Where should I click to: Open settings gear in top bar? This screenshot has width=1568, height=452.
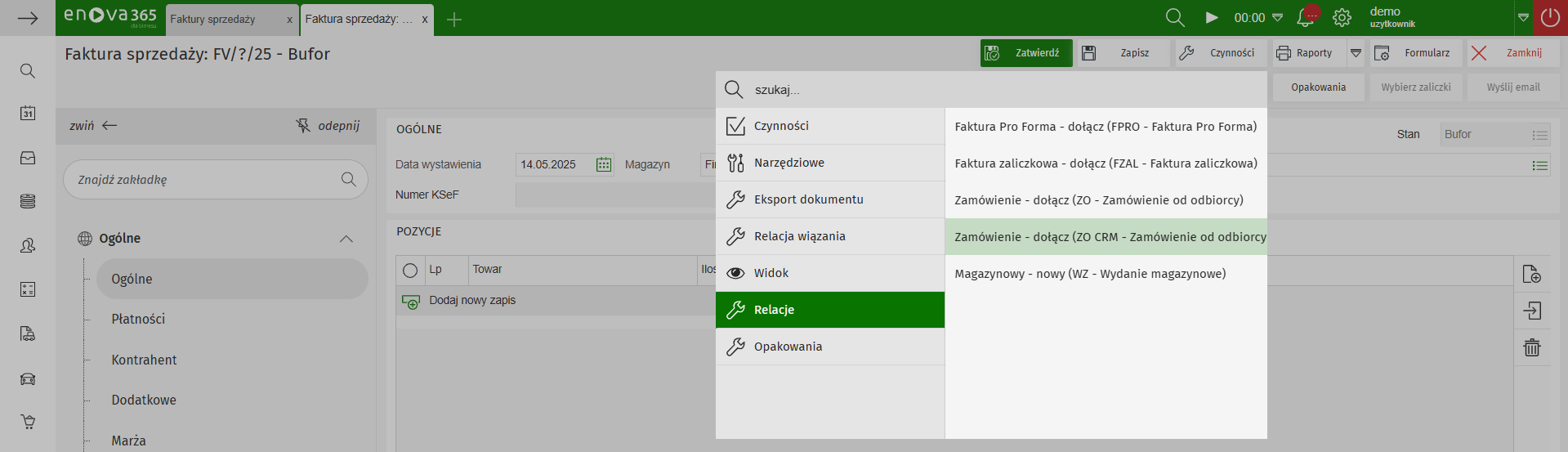pyautogui.click(x=1342, y=18)
